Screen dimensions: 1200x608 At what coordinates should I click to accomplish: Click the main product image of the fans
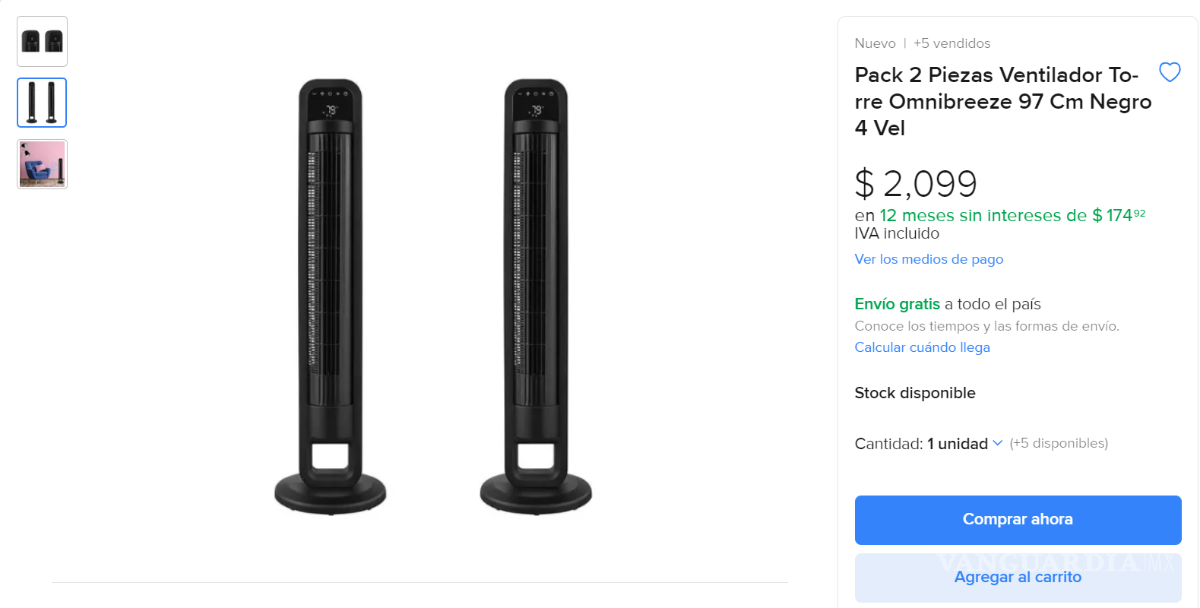pos(430,300)
